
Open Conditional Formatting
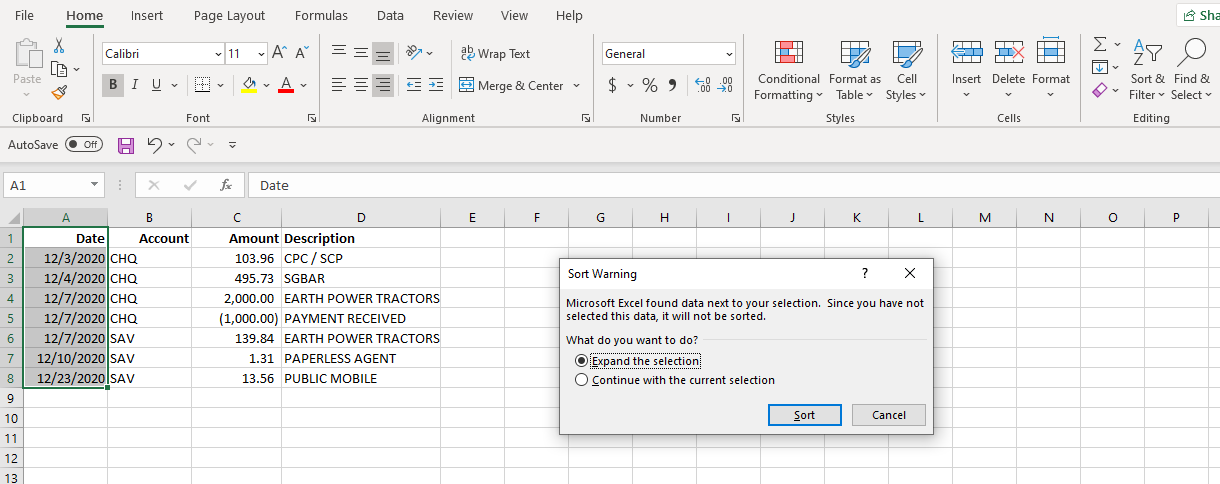tap(788, 71)
